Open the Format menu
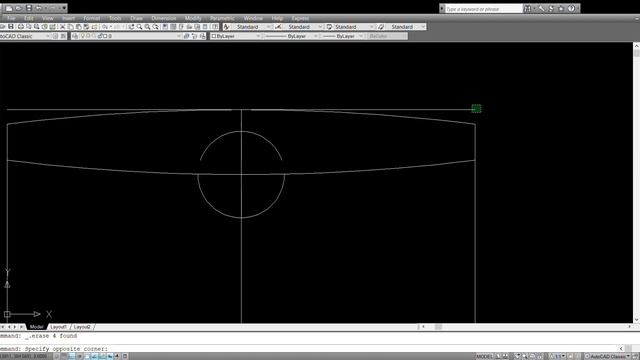The height and width of the screenshot is (360, 640). 91,18
